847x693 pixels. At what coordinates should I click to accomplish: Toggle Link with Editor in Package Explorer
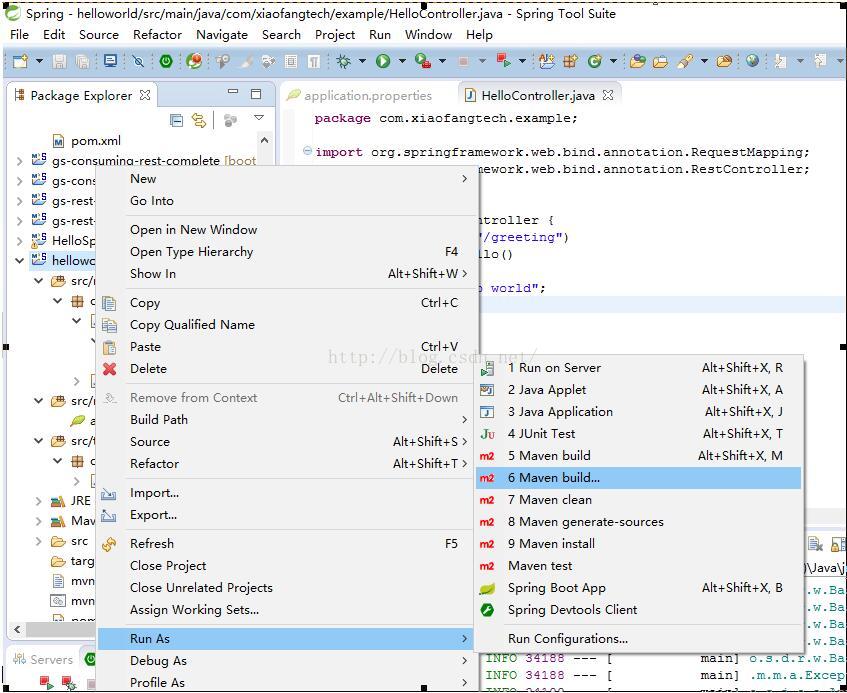[x=199, y=120]
